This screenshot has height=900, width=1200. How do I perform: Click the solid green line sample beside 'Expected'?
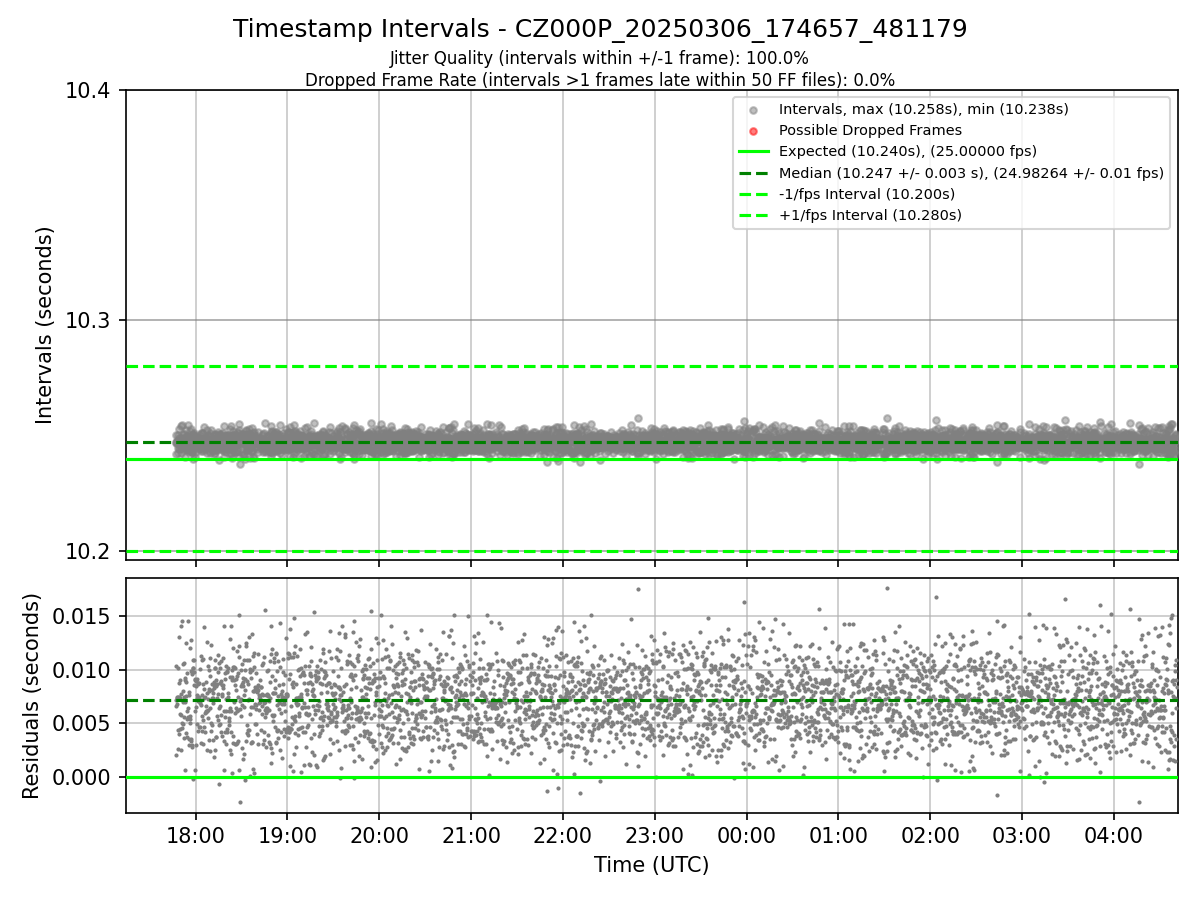click(x=753, y=152)
